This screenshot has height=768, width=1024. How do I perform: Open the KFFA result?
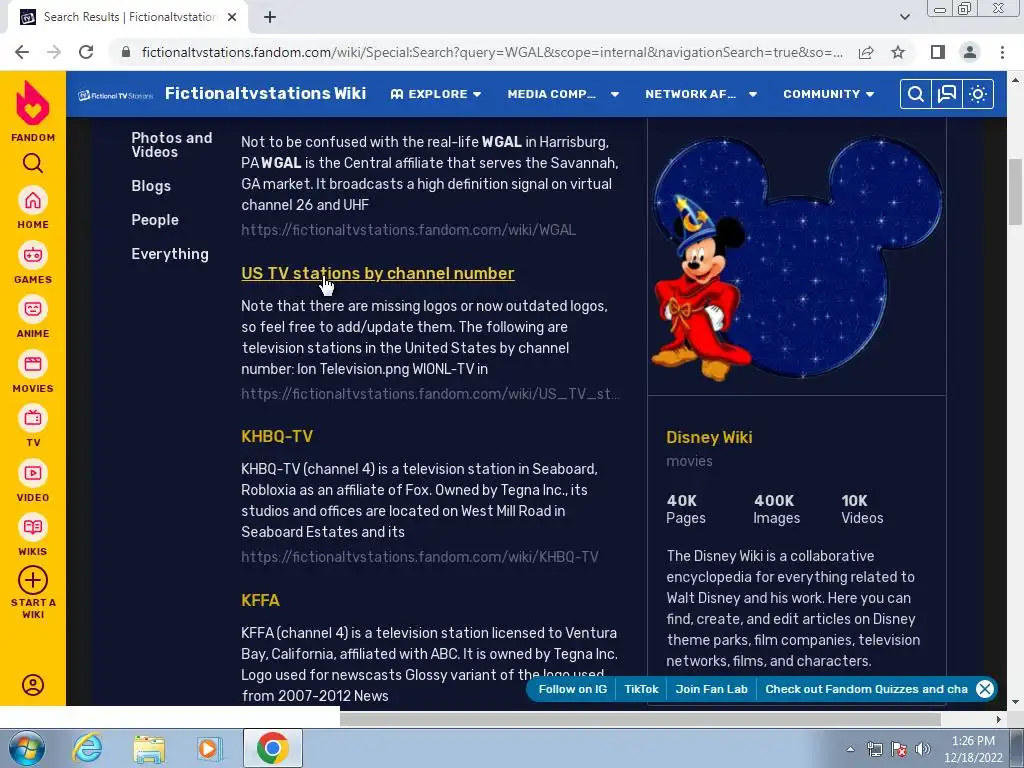coord(260,600)
